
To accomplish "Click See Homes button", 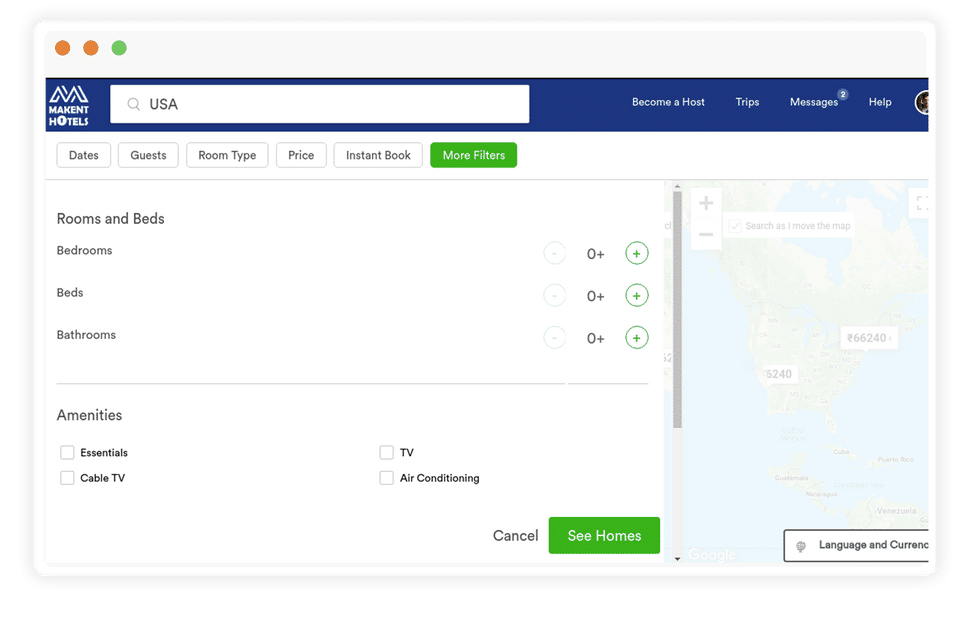I will 604,536.
